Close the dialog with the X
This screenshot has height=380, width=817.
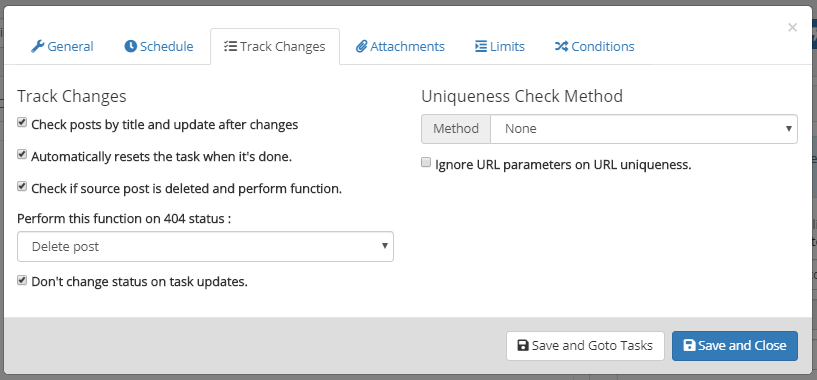click(x=793, y=28)
